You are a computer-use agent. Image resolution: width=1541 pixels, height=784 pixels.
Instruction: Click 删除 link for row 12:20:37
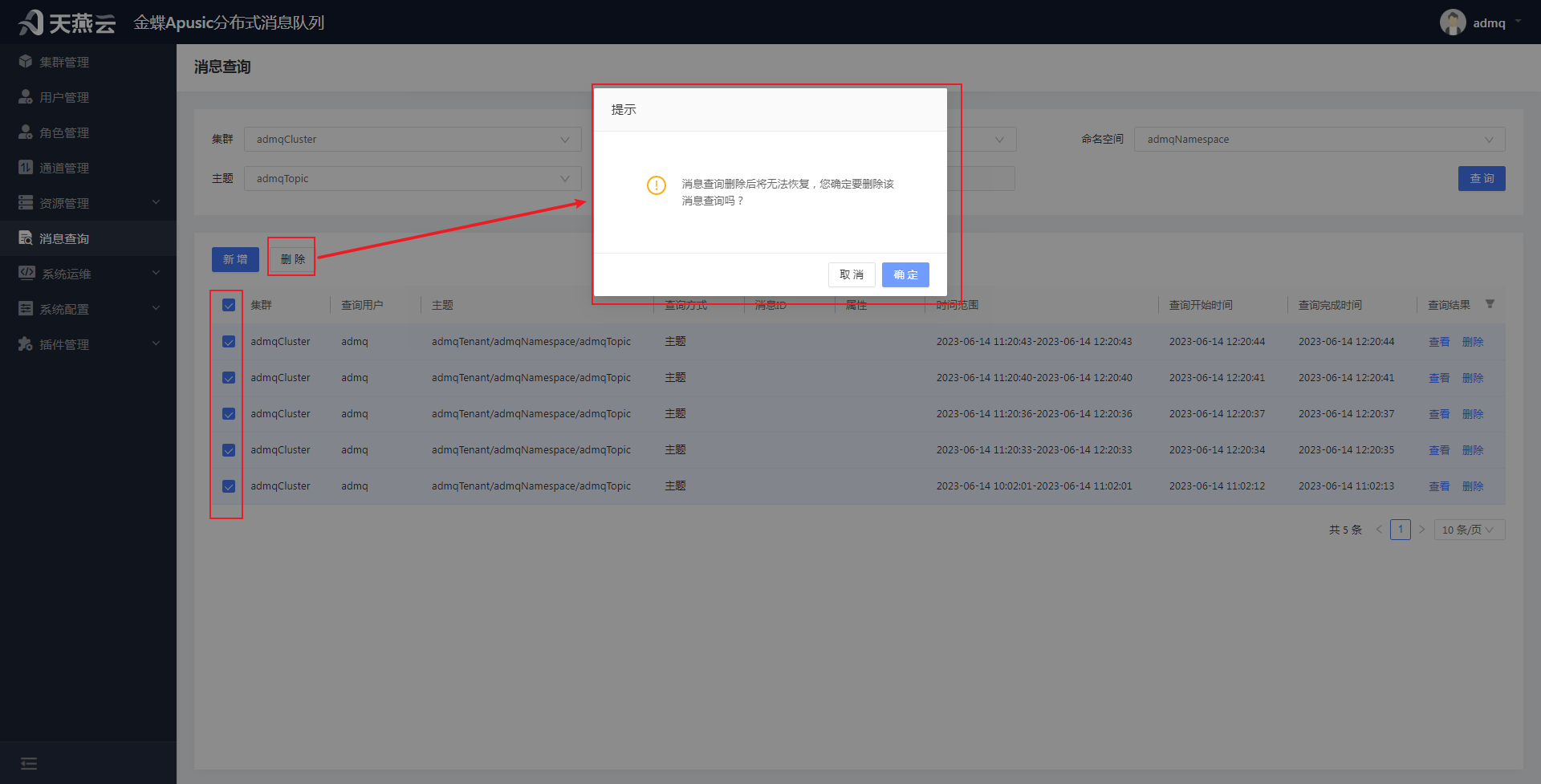pyautogui.click(x=1473, y=414)
